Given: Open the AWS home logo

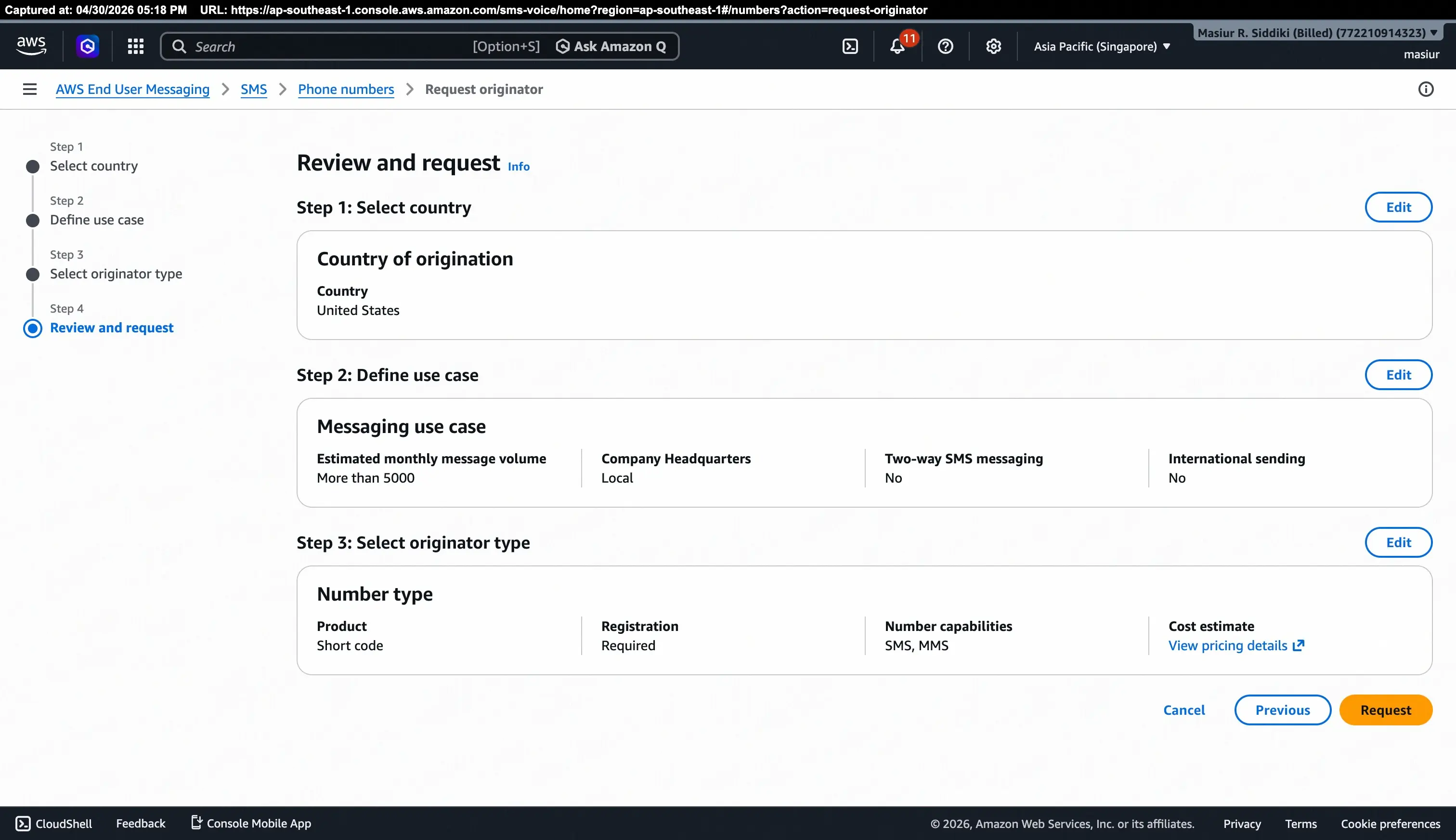Looking at the screenshot, I should [31, 46].
